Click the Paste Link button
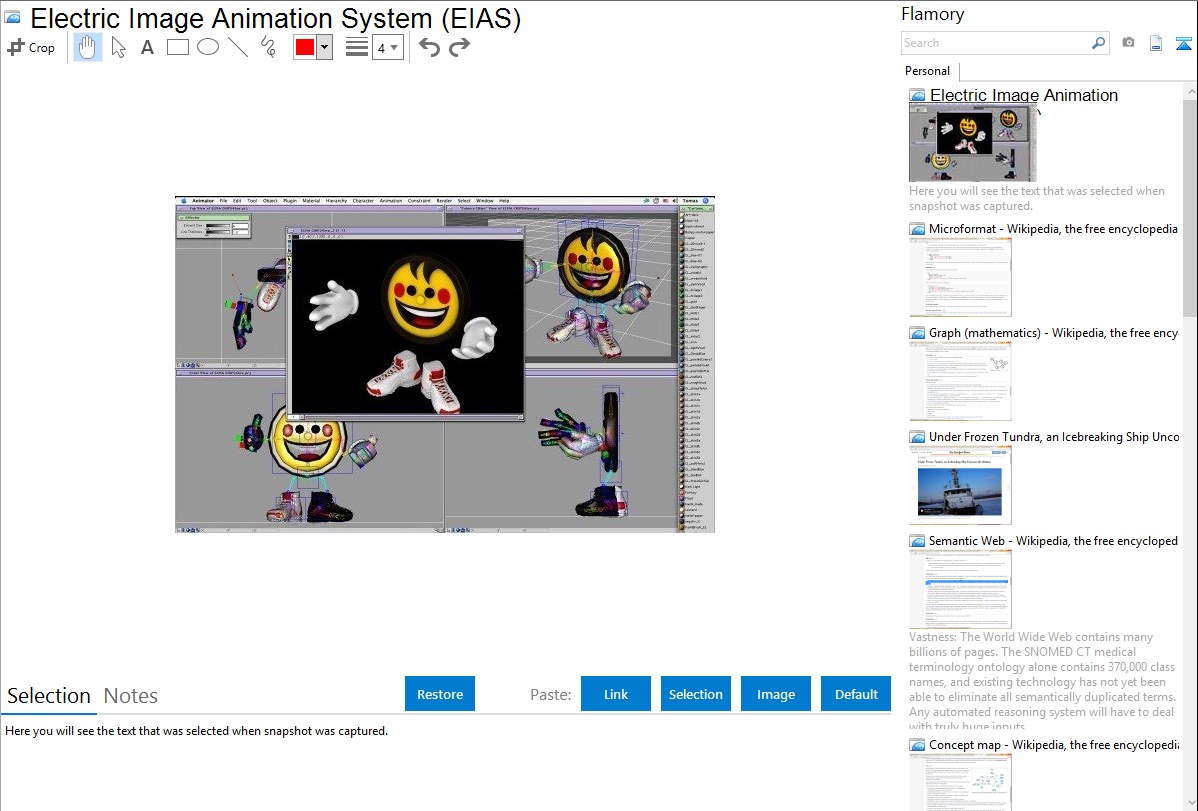The image size is (1198, 811). pos(616,694)
